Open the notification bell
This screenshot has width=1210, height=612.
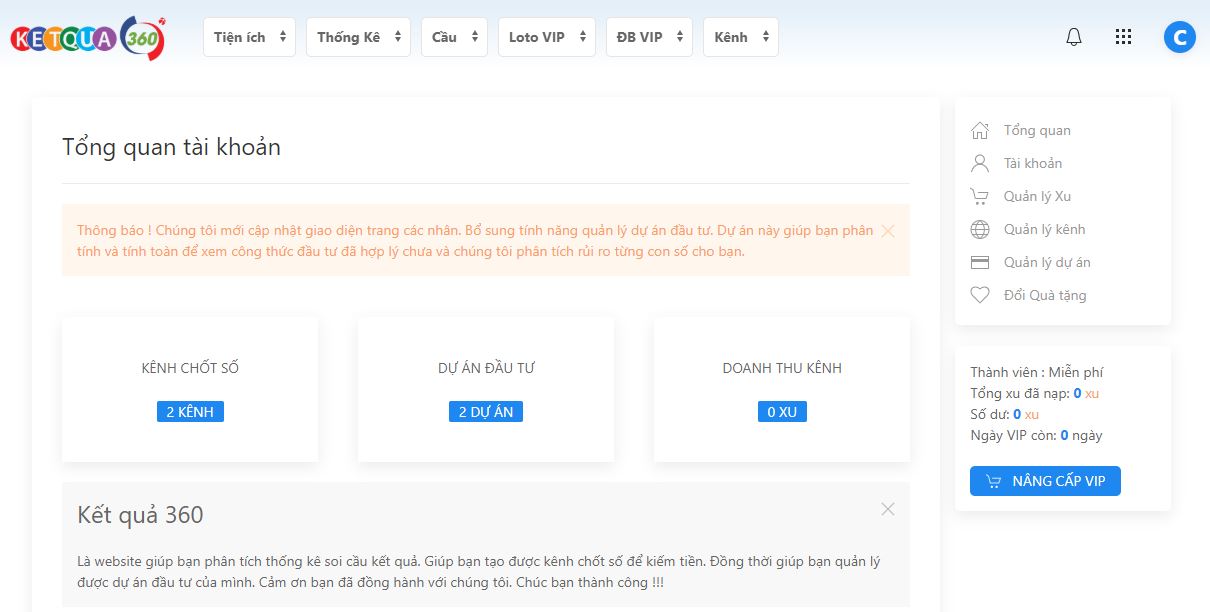[1074, 37]
